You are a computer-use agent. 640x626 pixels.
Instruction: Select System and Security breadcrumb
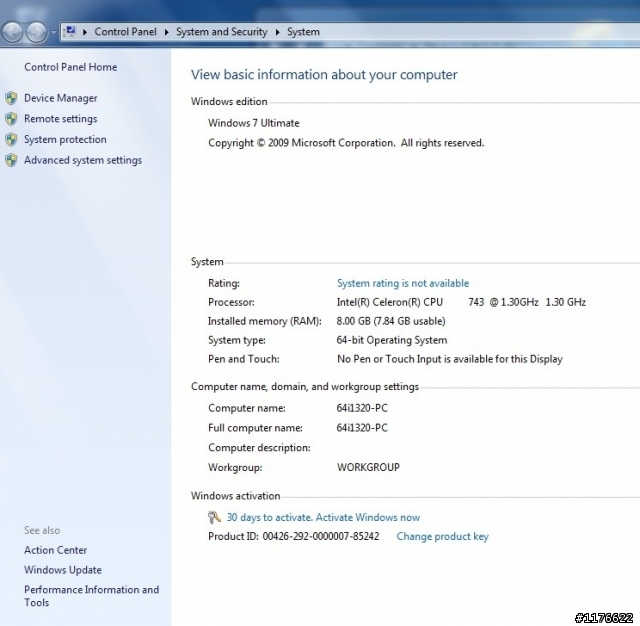[x=222, y=32]
